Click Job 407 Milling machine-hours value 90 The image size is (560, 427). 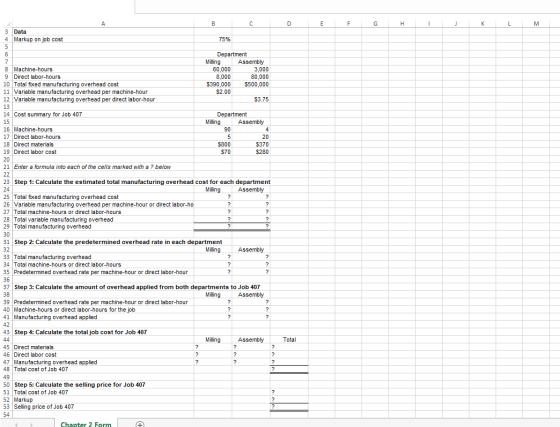pyautogui.click(x=213, y=129)
